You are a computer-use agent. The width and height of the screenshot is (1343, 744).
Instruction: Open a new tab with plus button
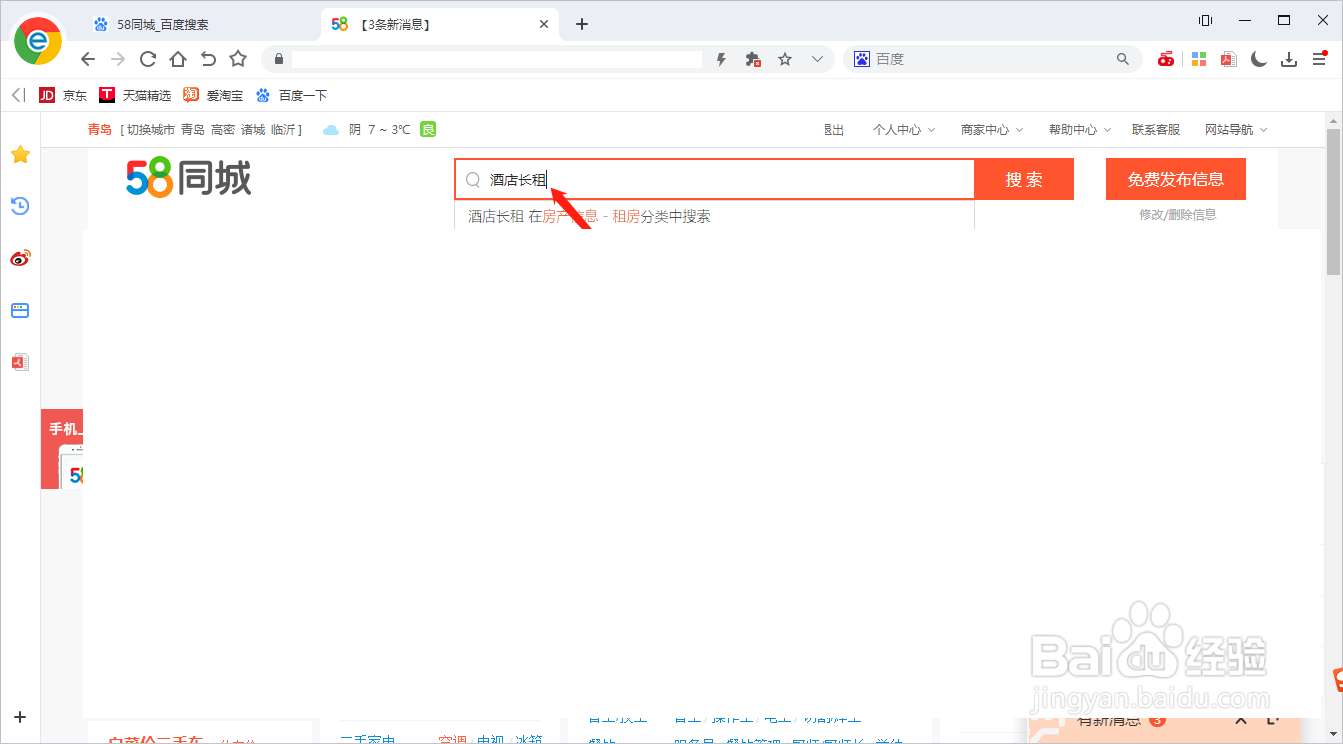coord(582,24)
